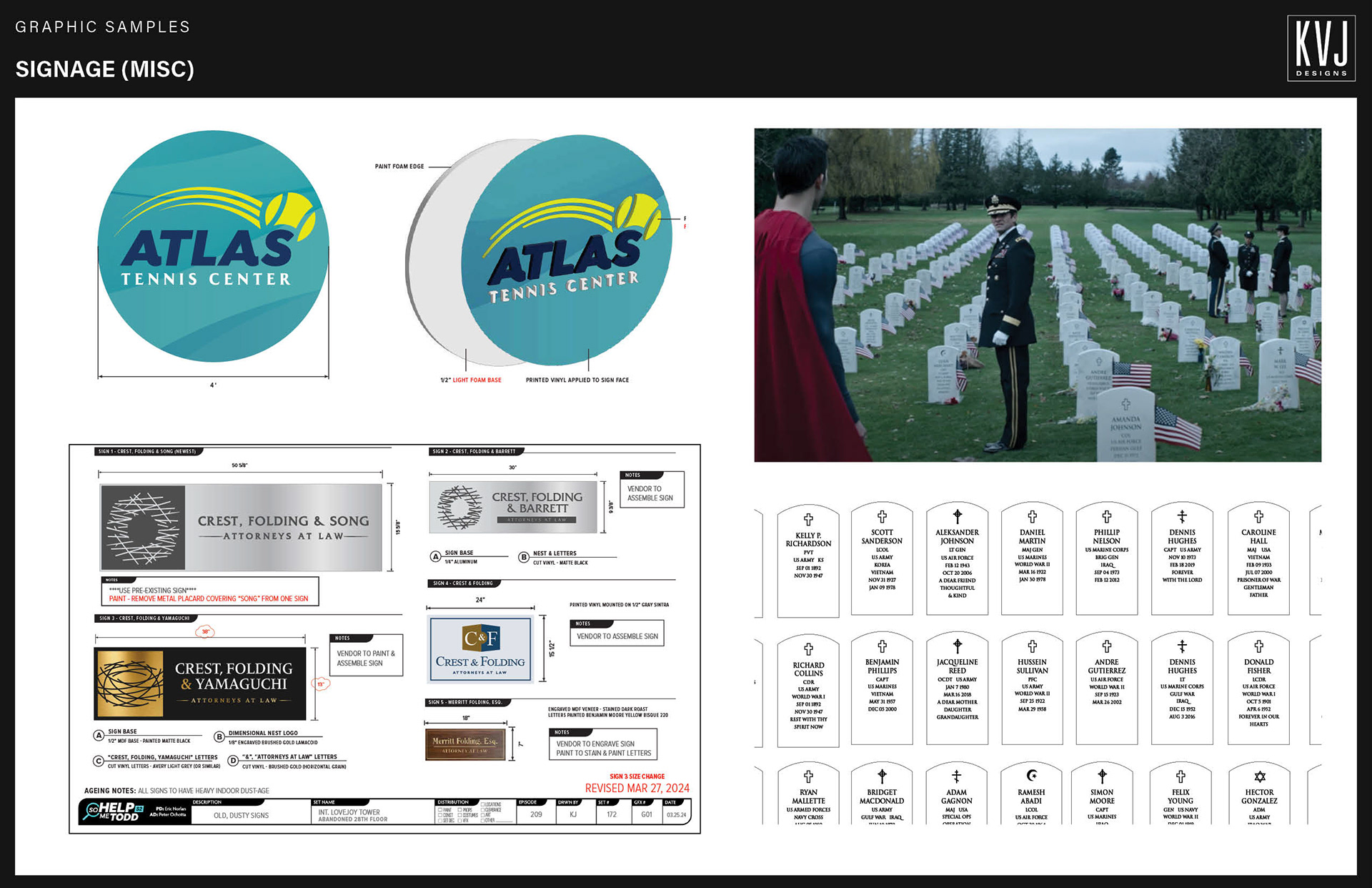This screenshot has width=1372, height=888.
Task: Click the KVJ Designs logo
Action: [x=1321, y=48]
